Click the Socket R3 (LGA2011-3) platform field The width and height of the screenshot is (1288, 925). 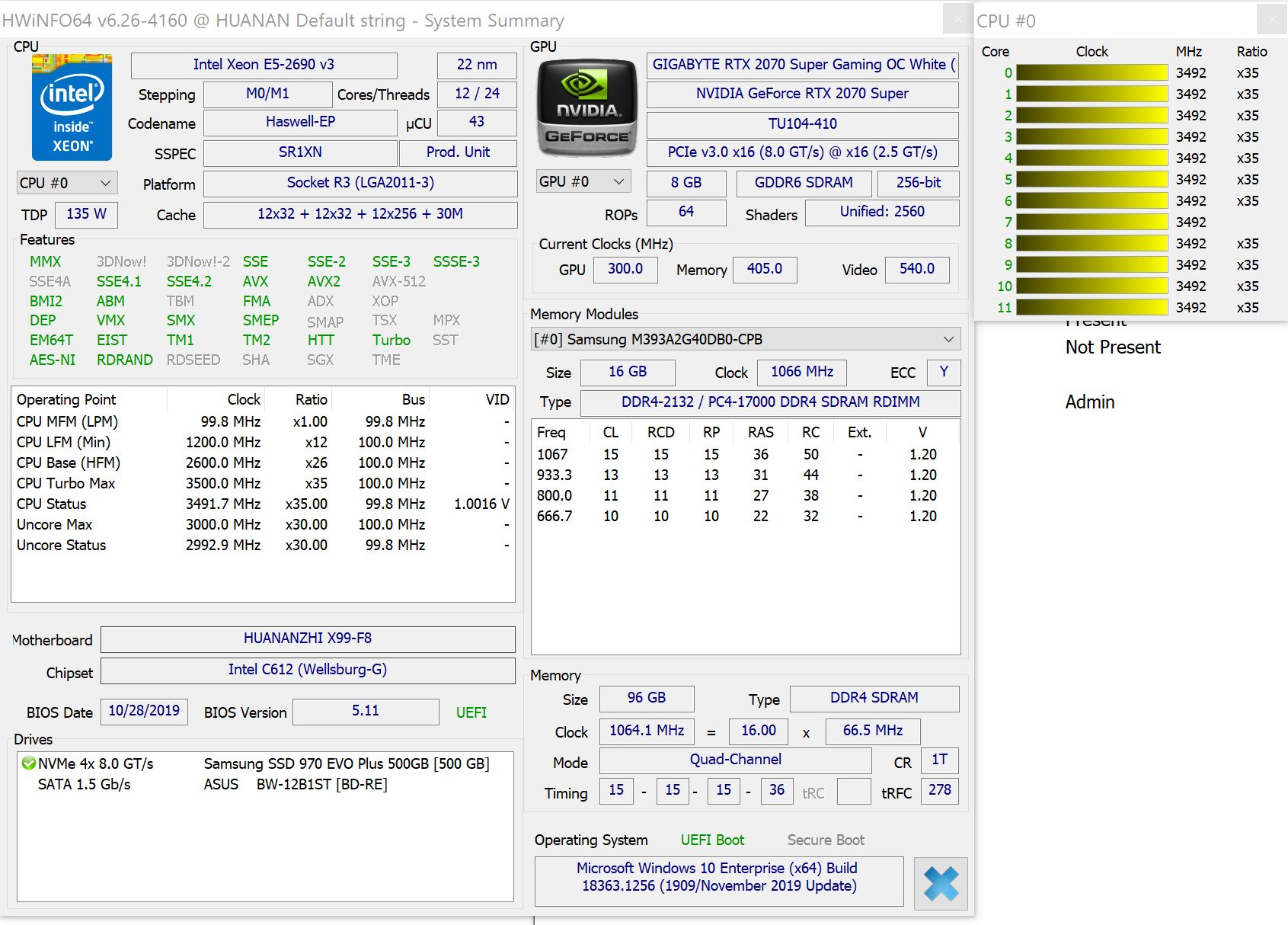(x=360, y=183)
